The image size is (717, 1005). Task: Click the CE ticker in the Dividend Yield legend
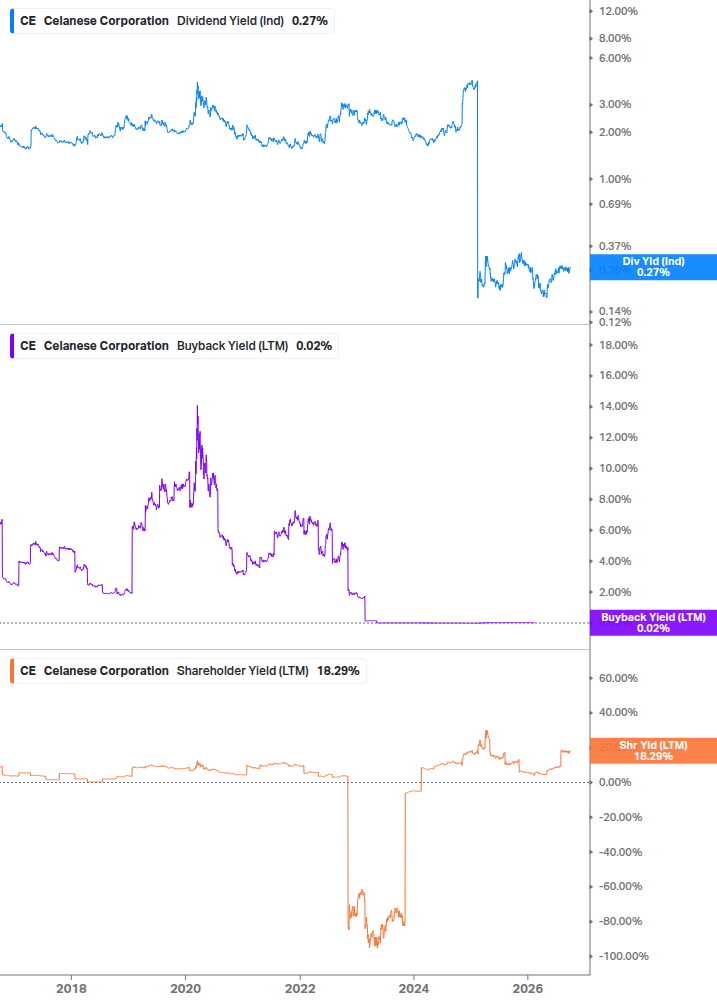(x=28, y=21)
